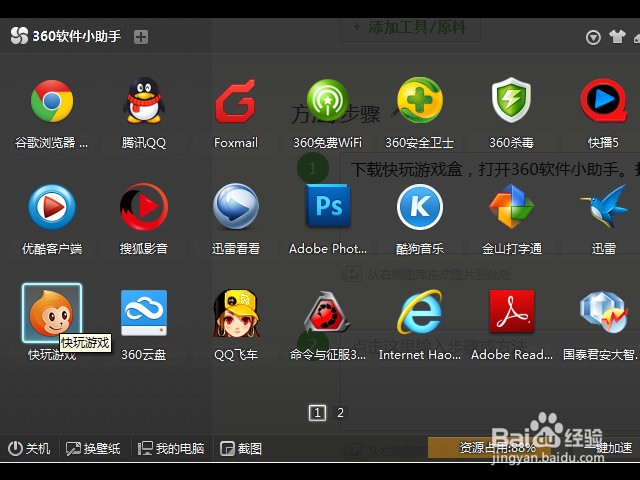Launch 360云盘 icon
The image size is (640, 480).
pos(144,313)
